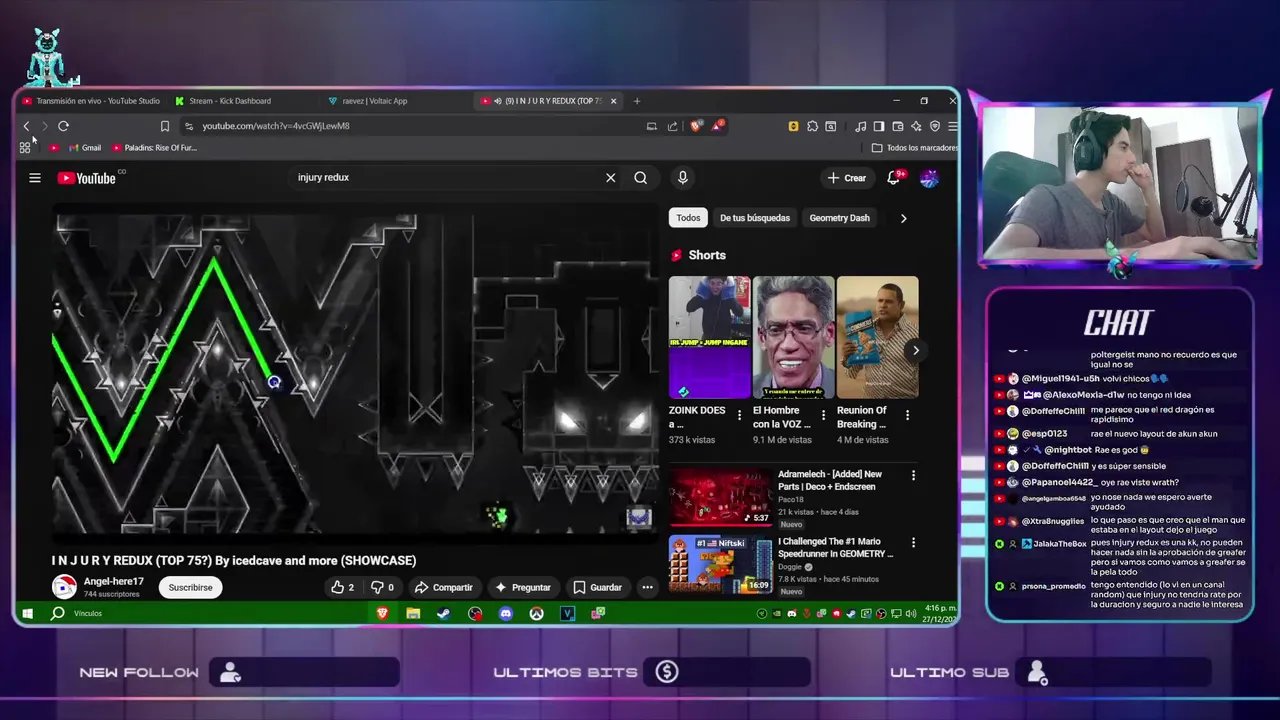Select the Geometry Dash filter chip
1280x720 pixels.
click(x=840, y=218)
